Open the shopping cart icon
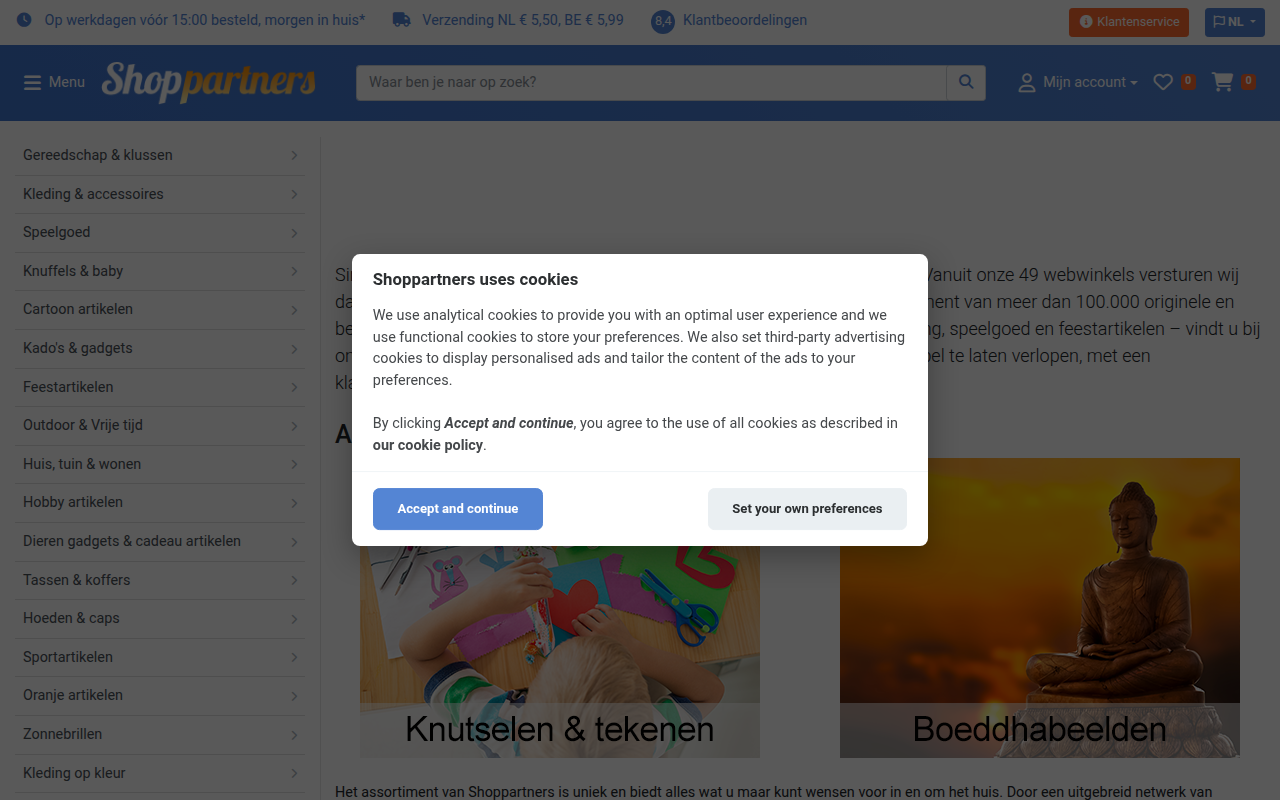The image size is (1280, 800). pos(1222,82)
